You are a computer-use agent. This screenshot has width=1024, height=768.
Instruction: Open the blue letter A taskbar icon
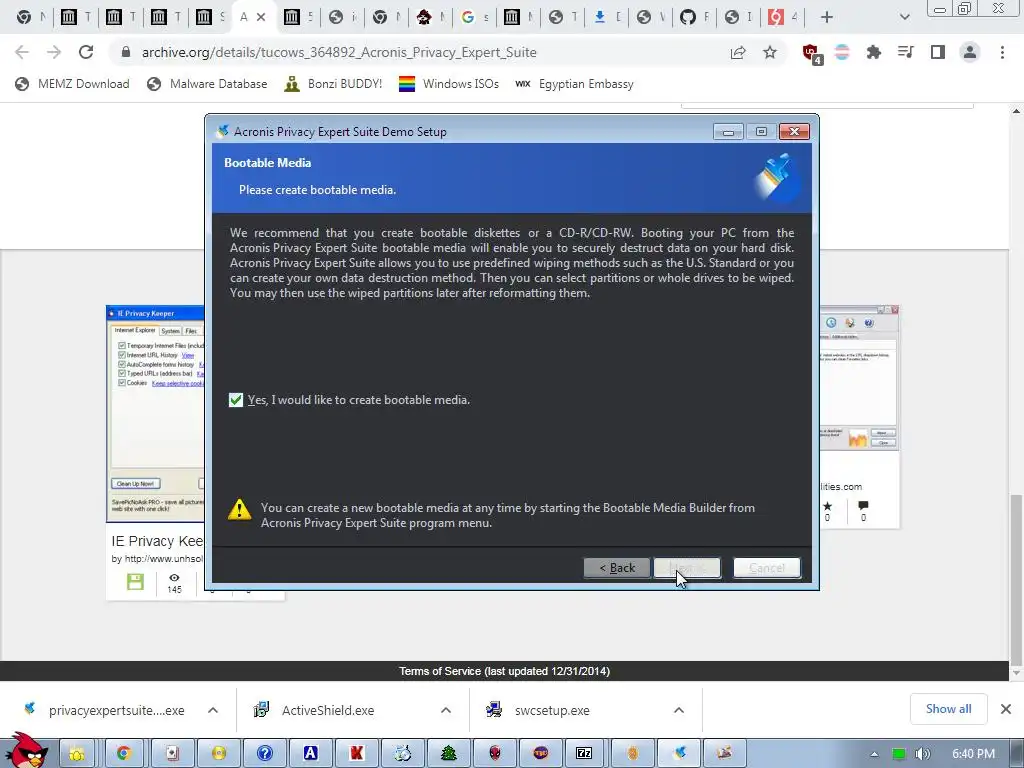[310, 753]
